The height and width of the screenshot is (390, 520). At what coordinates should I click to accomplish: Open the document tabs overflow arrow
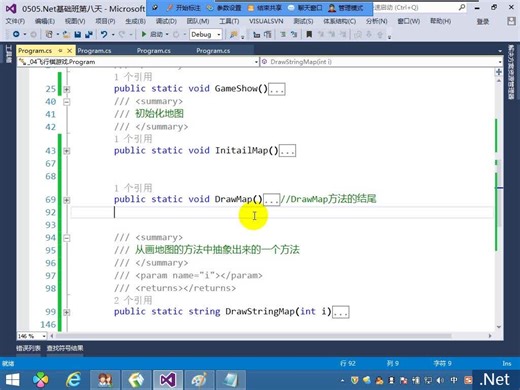(x=500, y=51)
